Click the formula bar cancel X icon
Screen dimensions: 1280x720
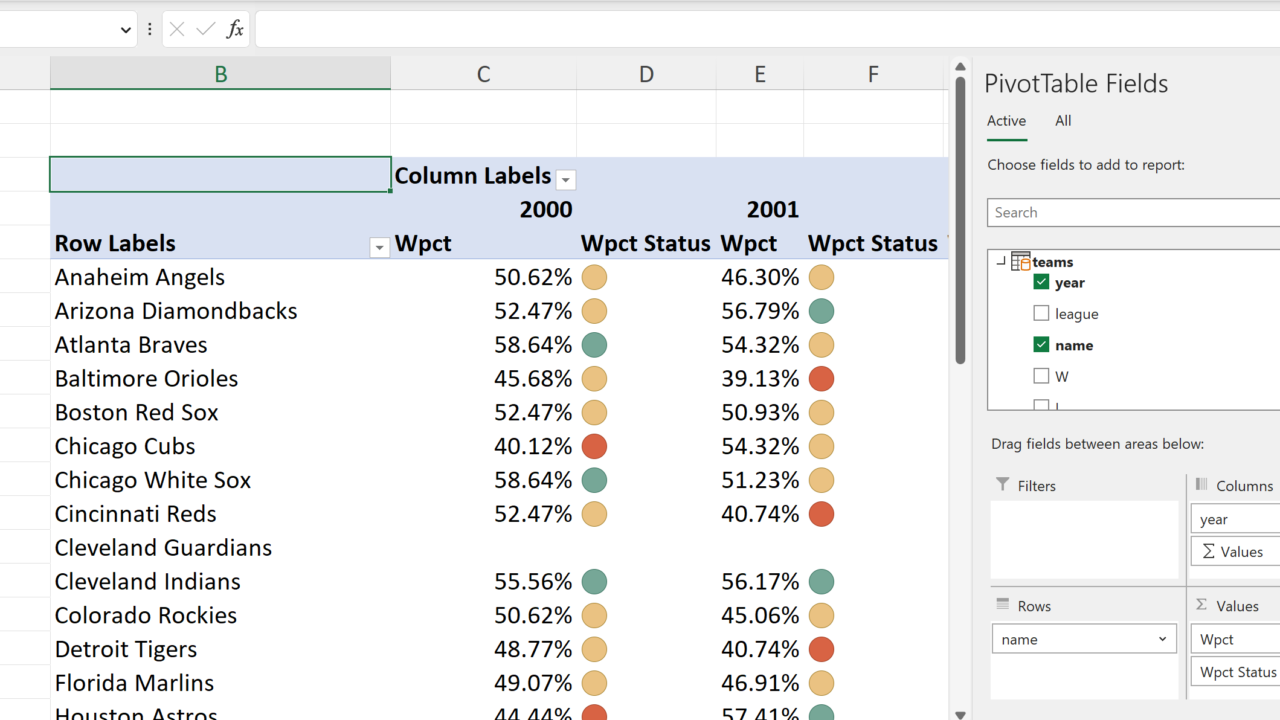pyautogui.click(x=177, y=29)
